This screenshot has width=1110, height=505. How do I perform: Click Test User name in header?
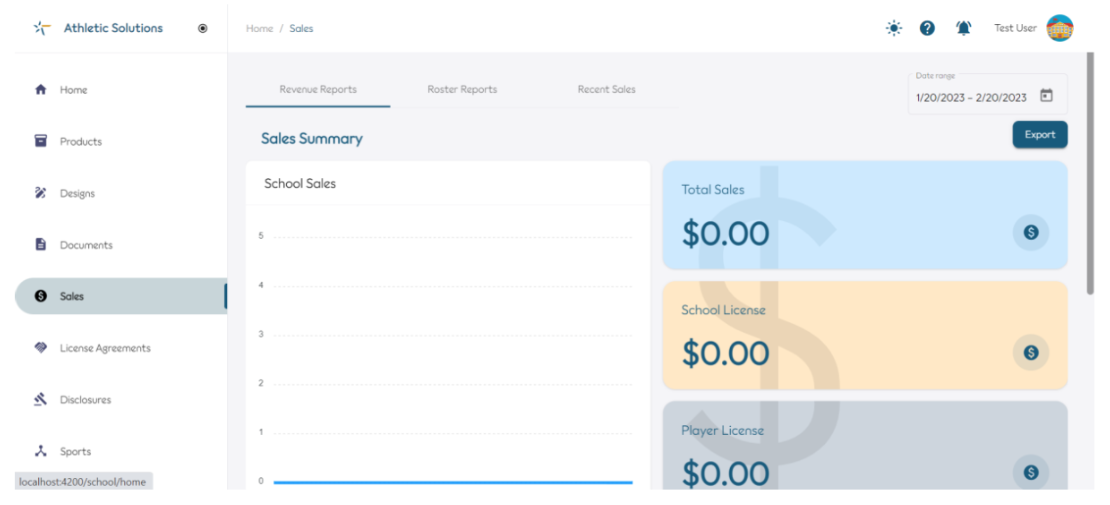(1015, 28)
